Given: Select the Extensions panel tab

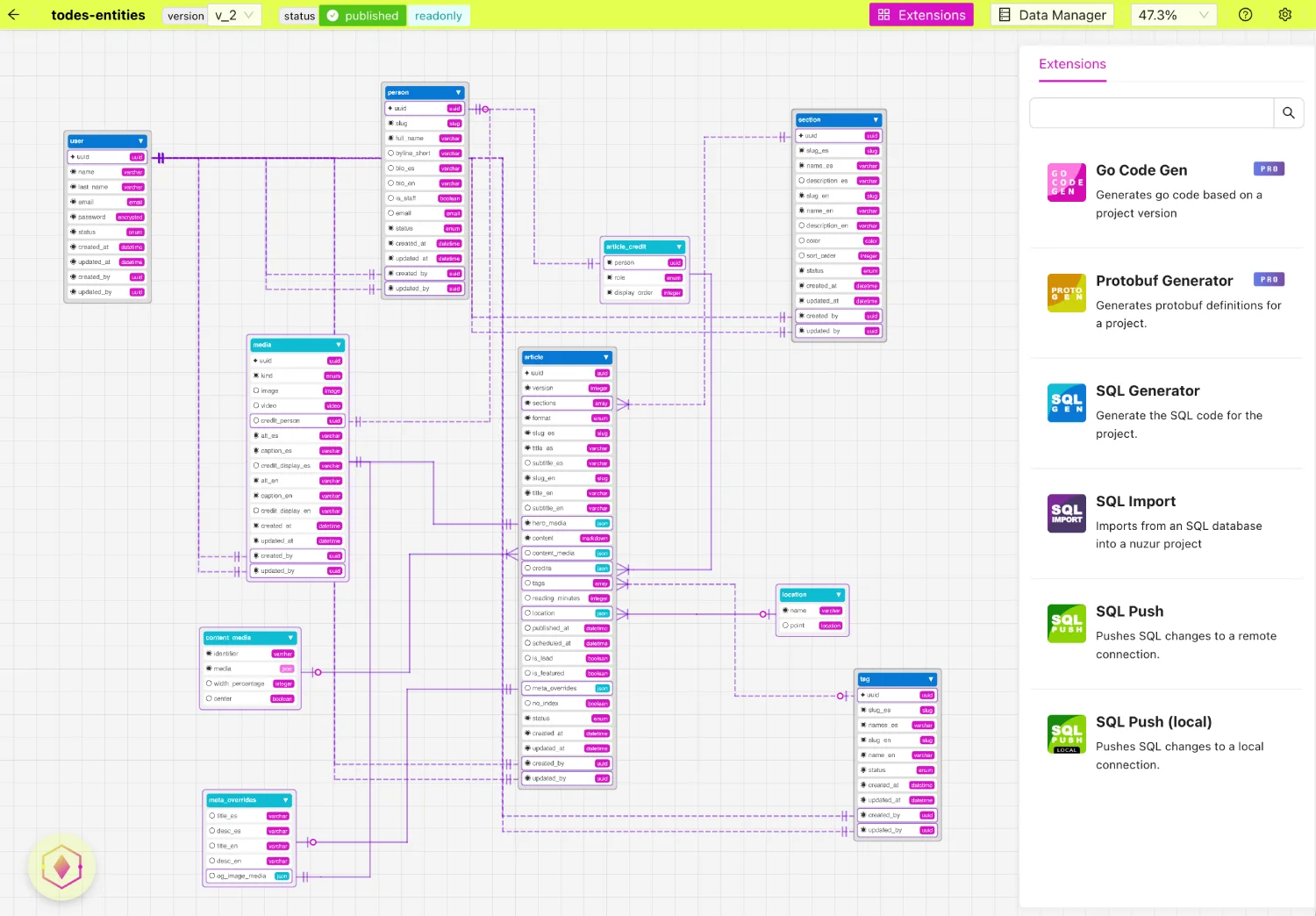Looking at the screenshot, I should tap(1072, 64).
